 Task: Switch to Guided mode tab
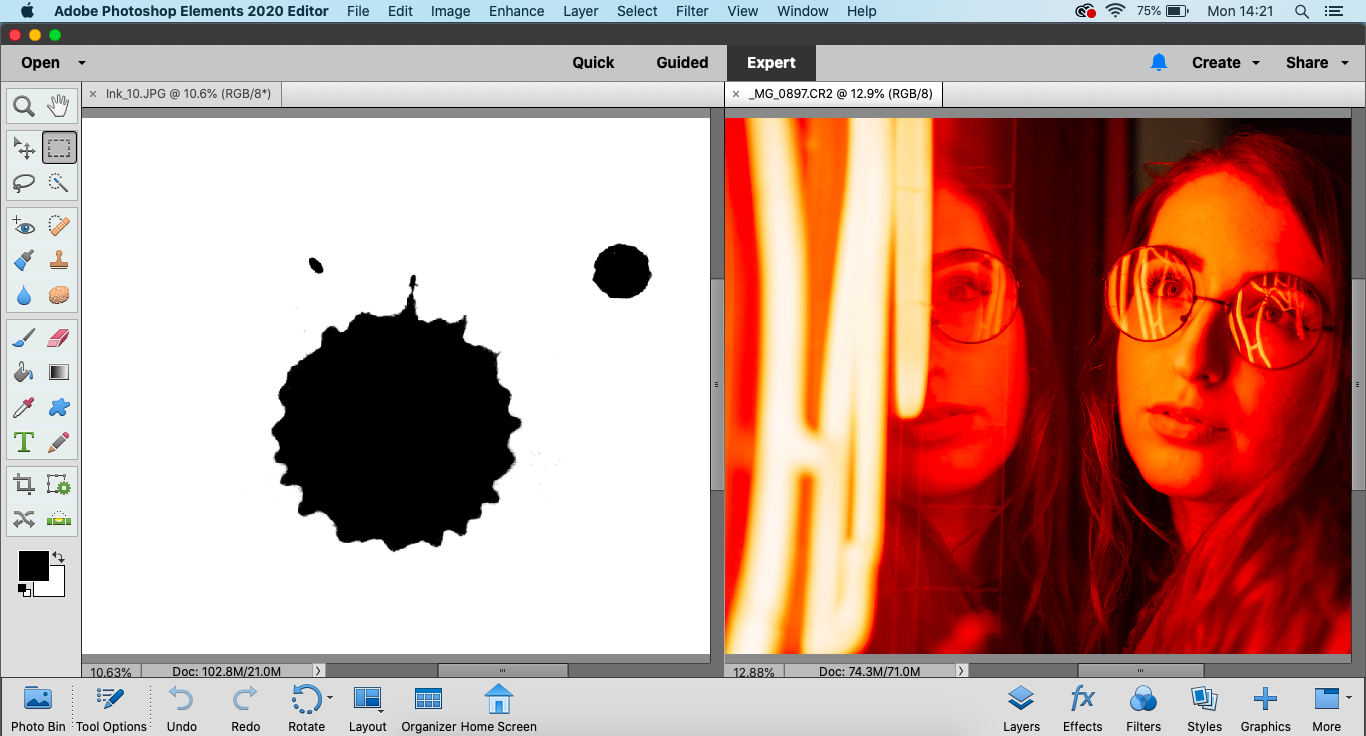pos(682,62)
